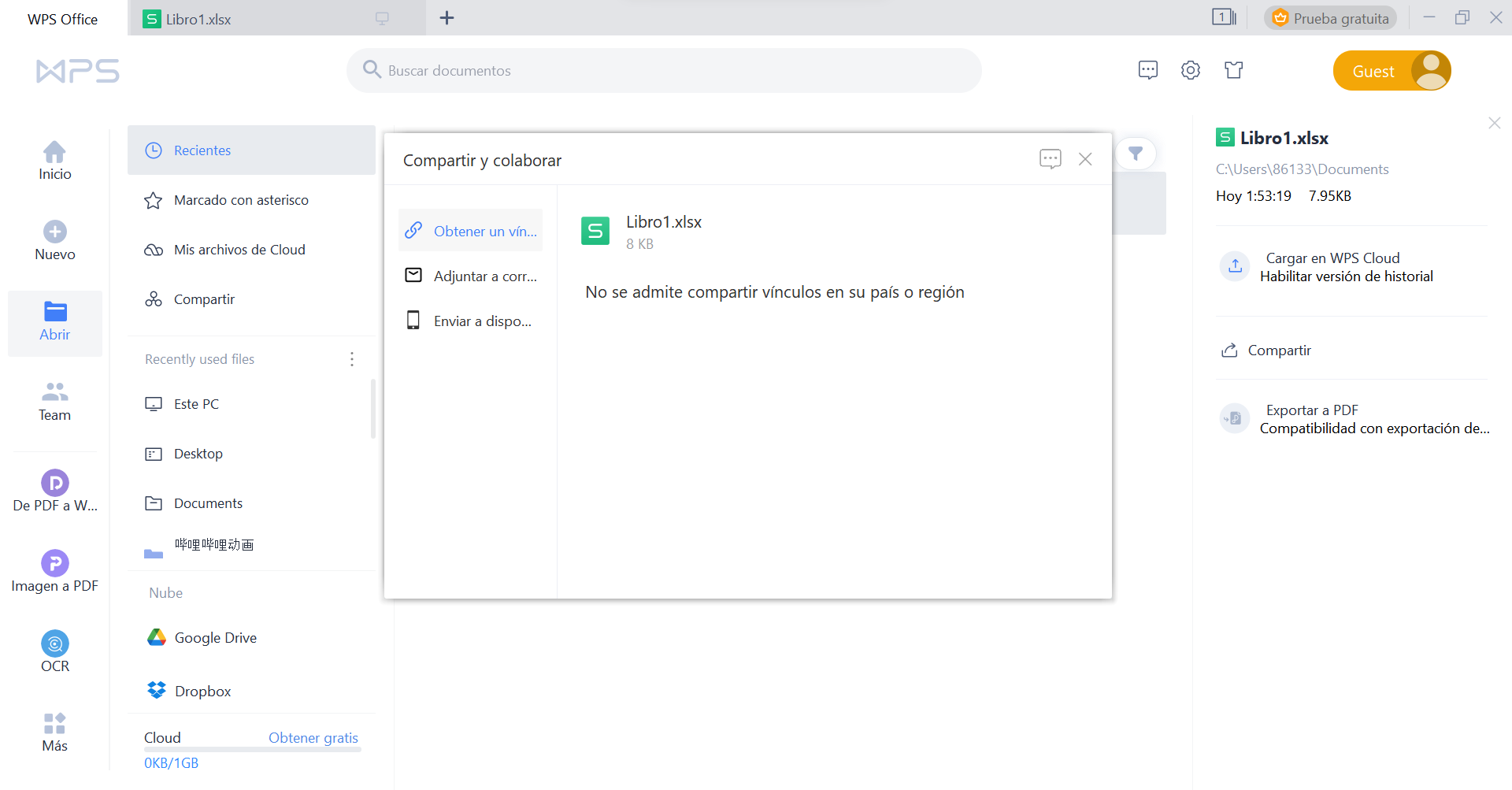Create a new file with Nuevo
Viewport: 1512px width, 790px height.
click(54, 241)
